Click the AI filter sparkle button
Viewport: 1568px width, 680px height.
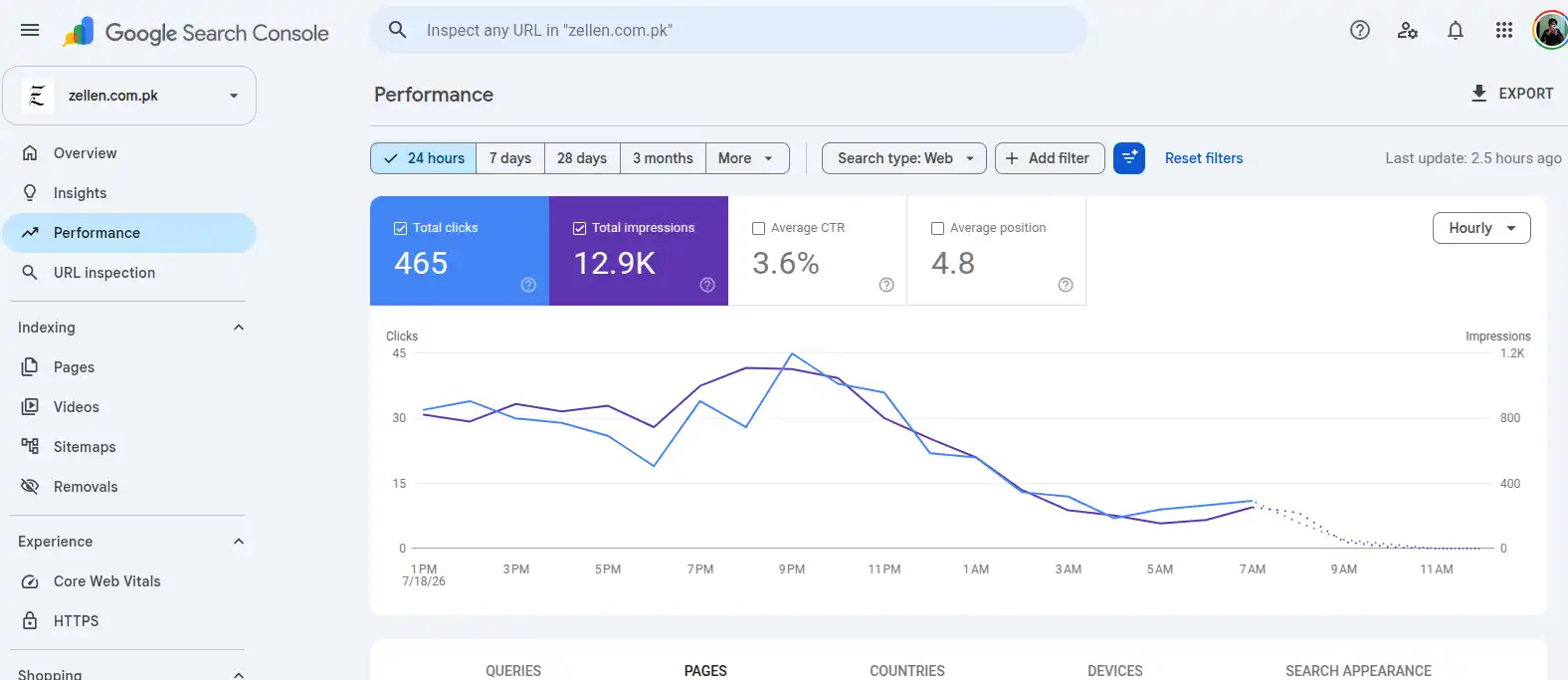click(x=1129, y=158)
